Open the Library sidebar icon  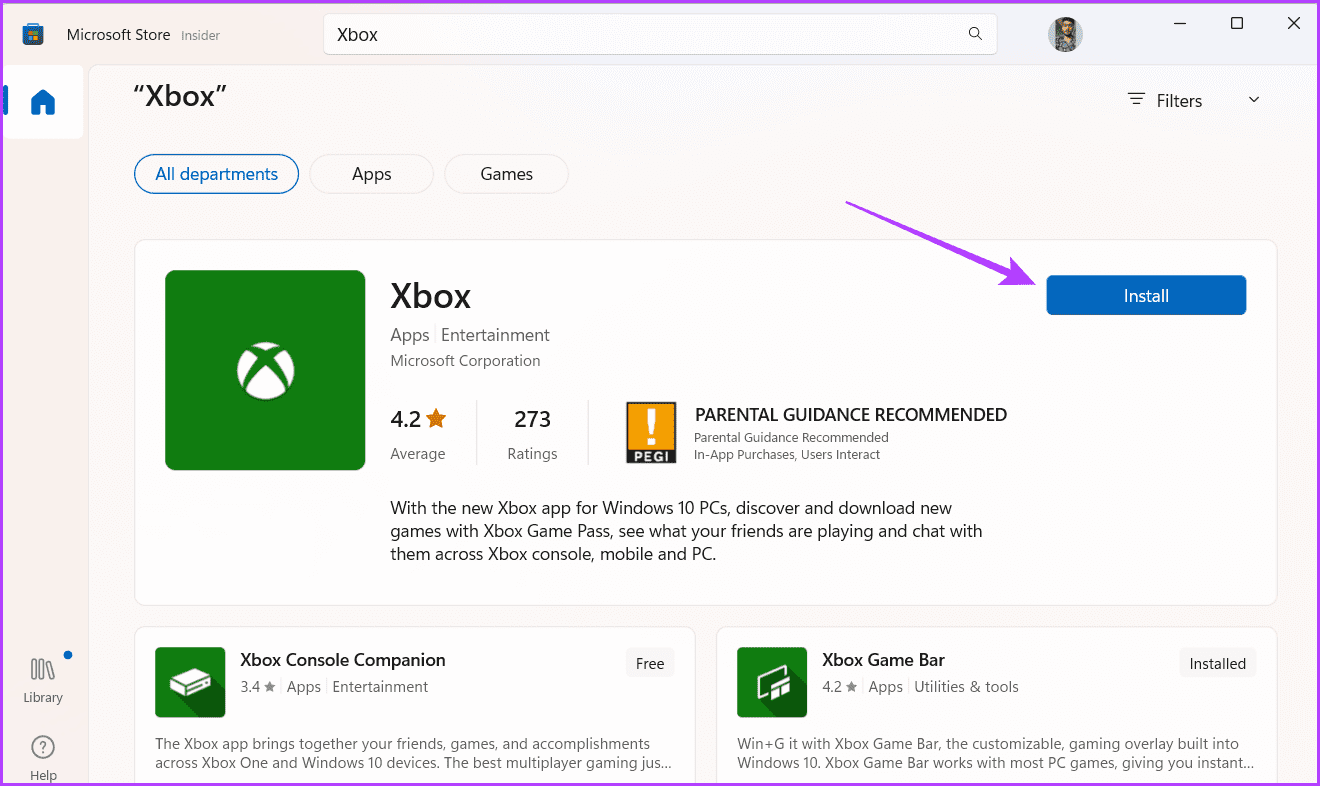(43, 679)
